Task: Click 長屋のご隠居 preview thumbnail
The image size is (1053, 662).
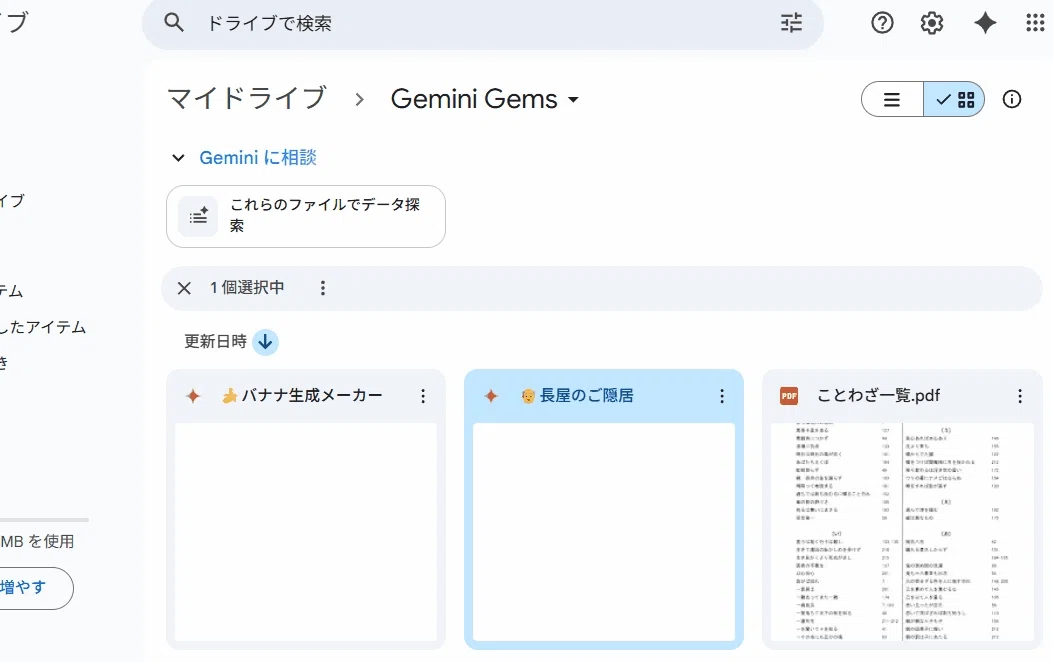Action: pos(604,532)
